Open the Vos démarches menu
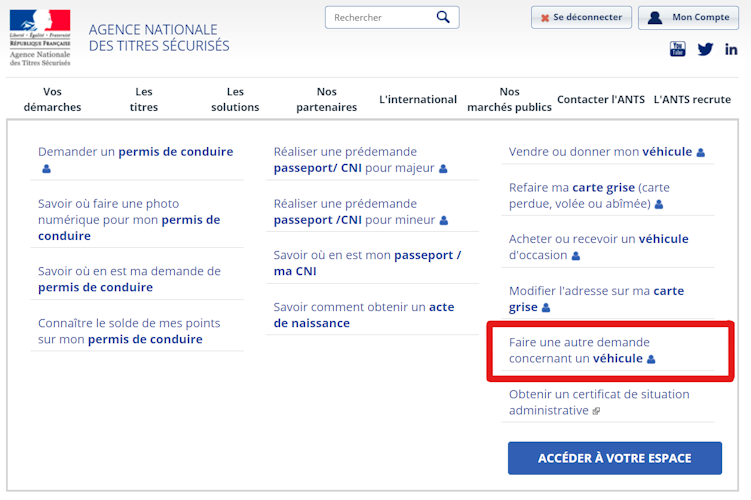This screenshot has height=500, width=751. point(52,99)
